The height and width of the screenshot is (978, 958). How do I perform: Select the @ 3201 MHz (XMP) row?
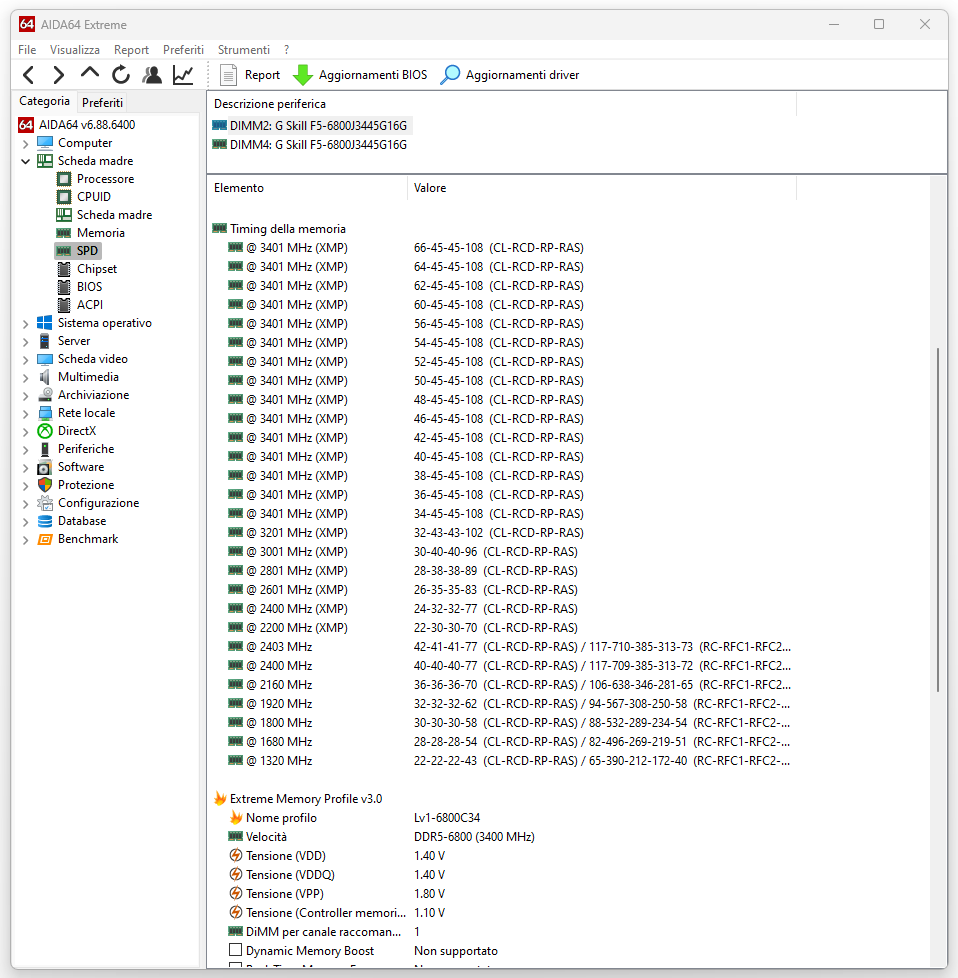pos(501,533)
